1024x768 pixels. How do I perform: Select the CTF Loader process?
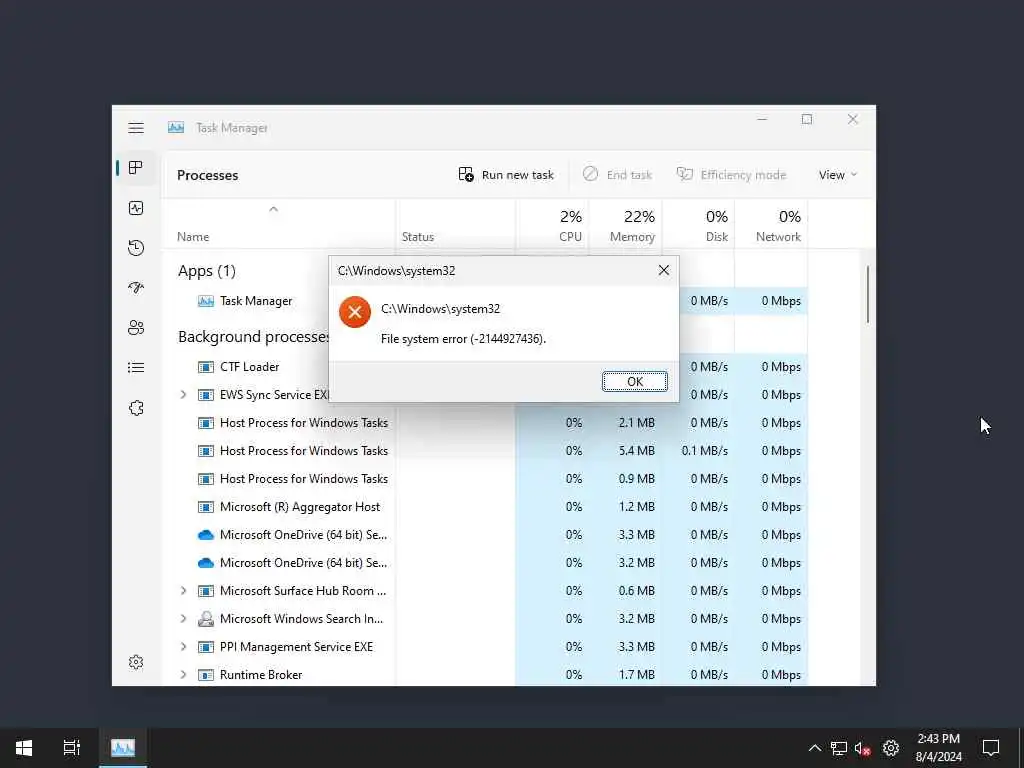pyautogui.click(x=485, y=367)
